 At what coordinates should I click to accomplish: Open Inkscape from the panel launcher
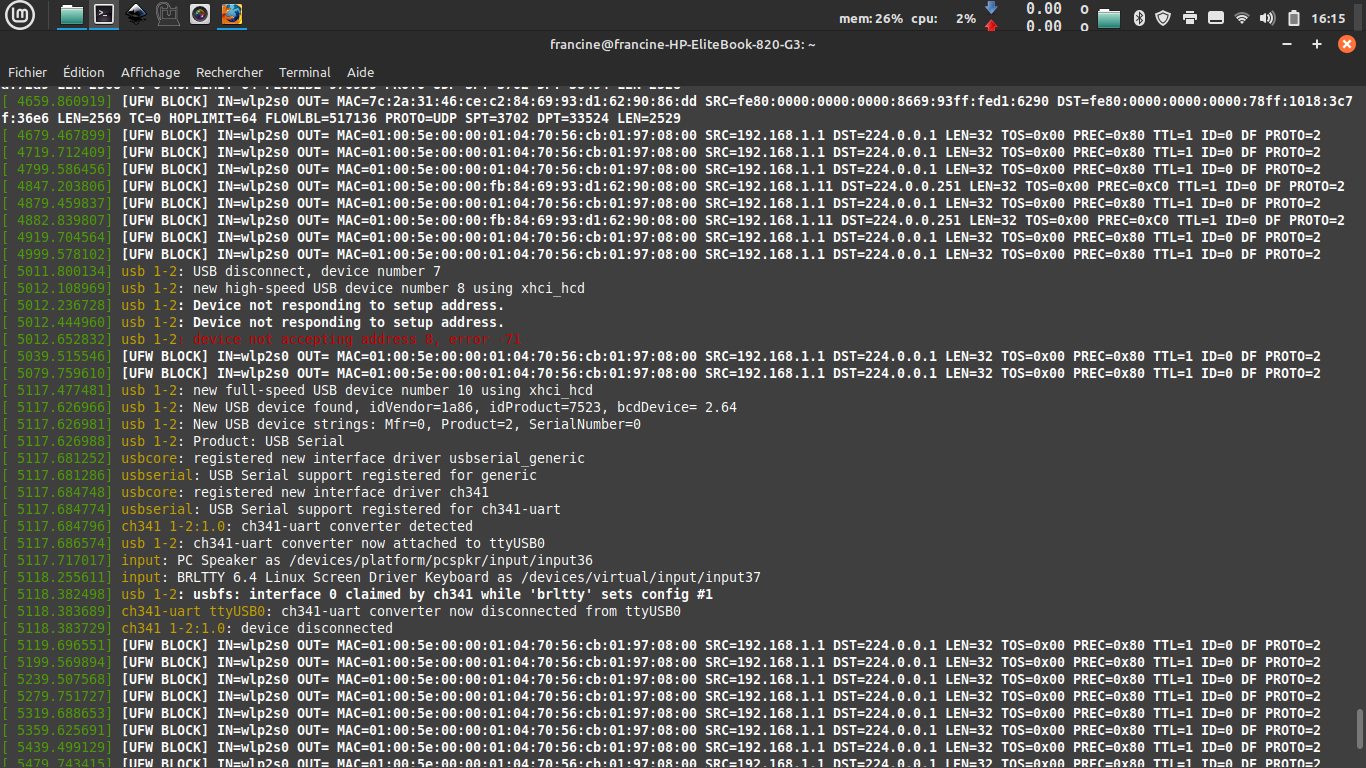136,15
